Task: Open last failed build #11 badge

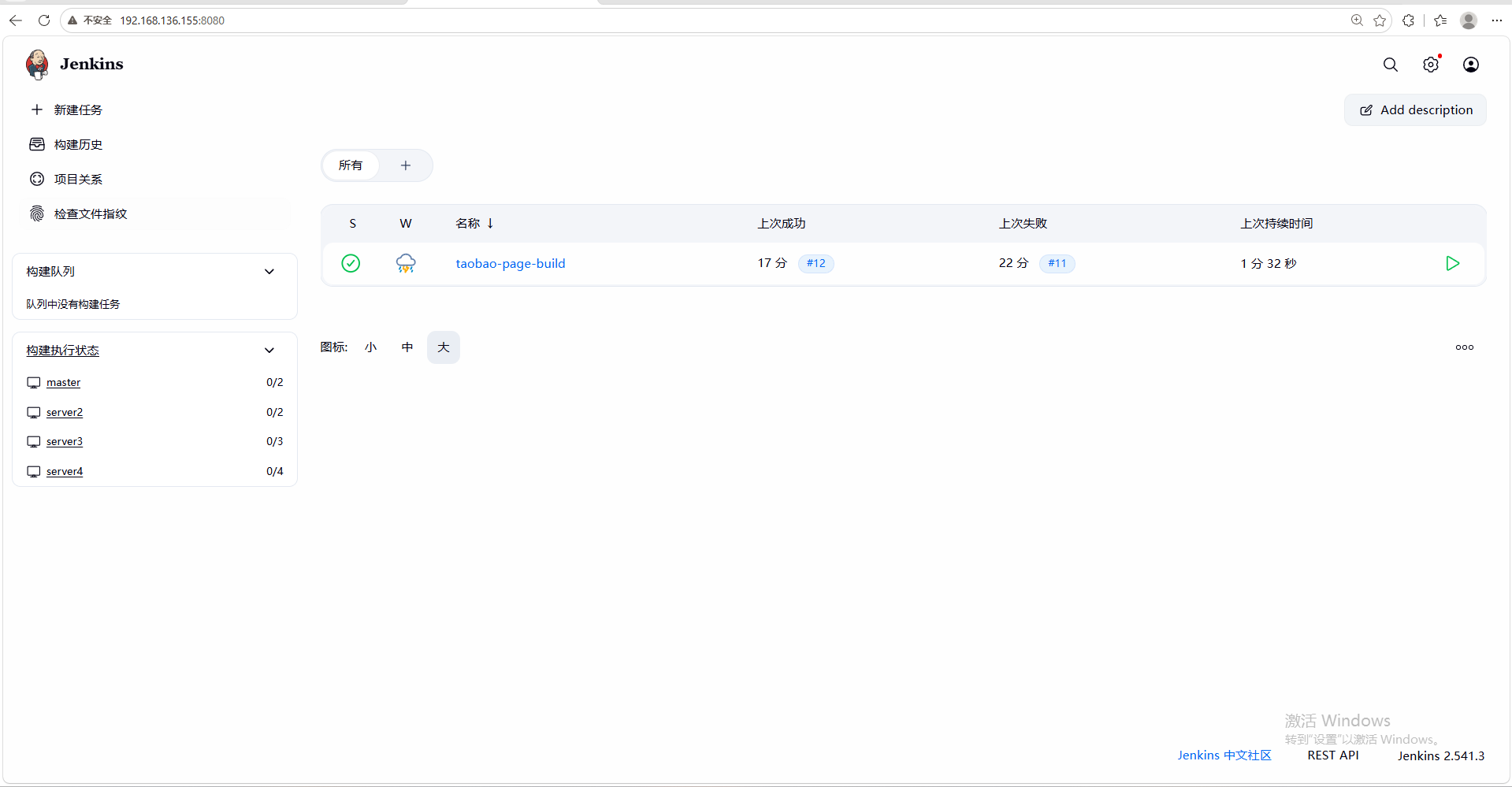Action: tap(1057, 264)
